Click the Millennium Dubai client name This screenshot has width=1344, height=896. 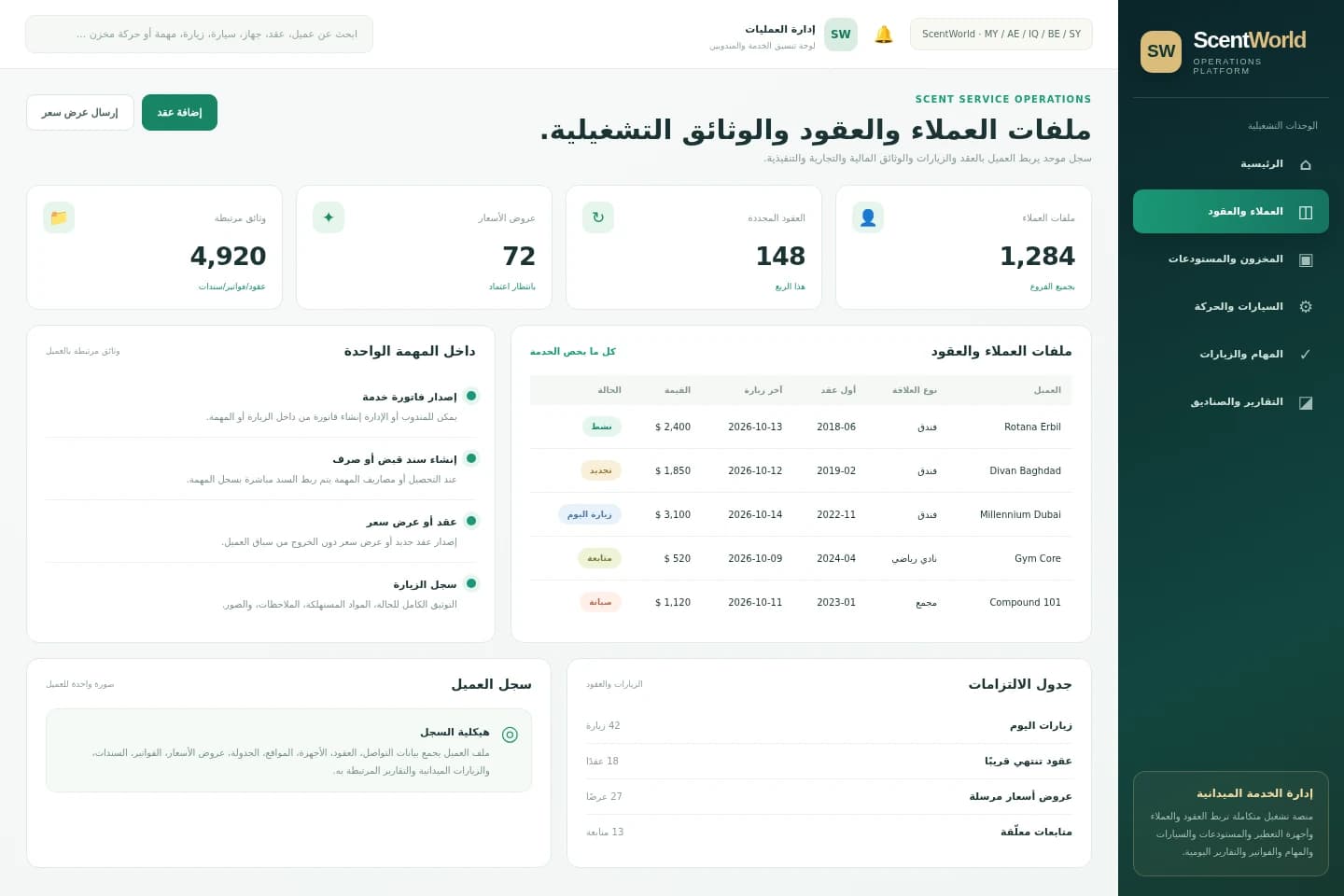click(x=1020, y=515)
